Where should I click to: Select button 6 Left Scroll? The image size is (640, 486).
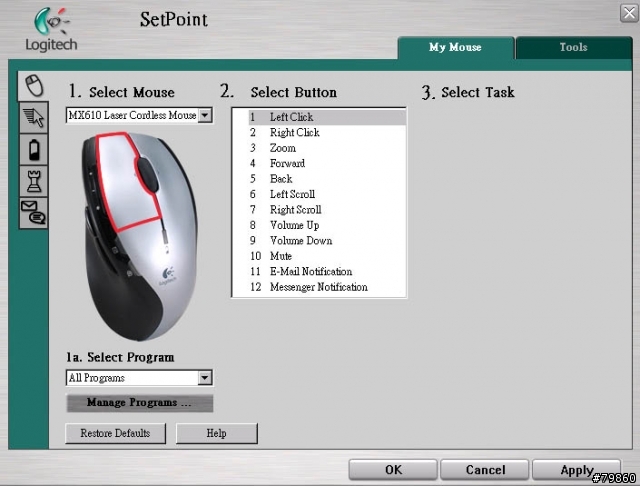click(327, 194)
